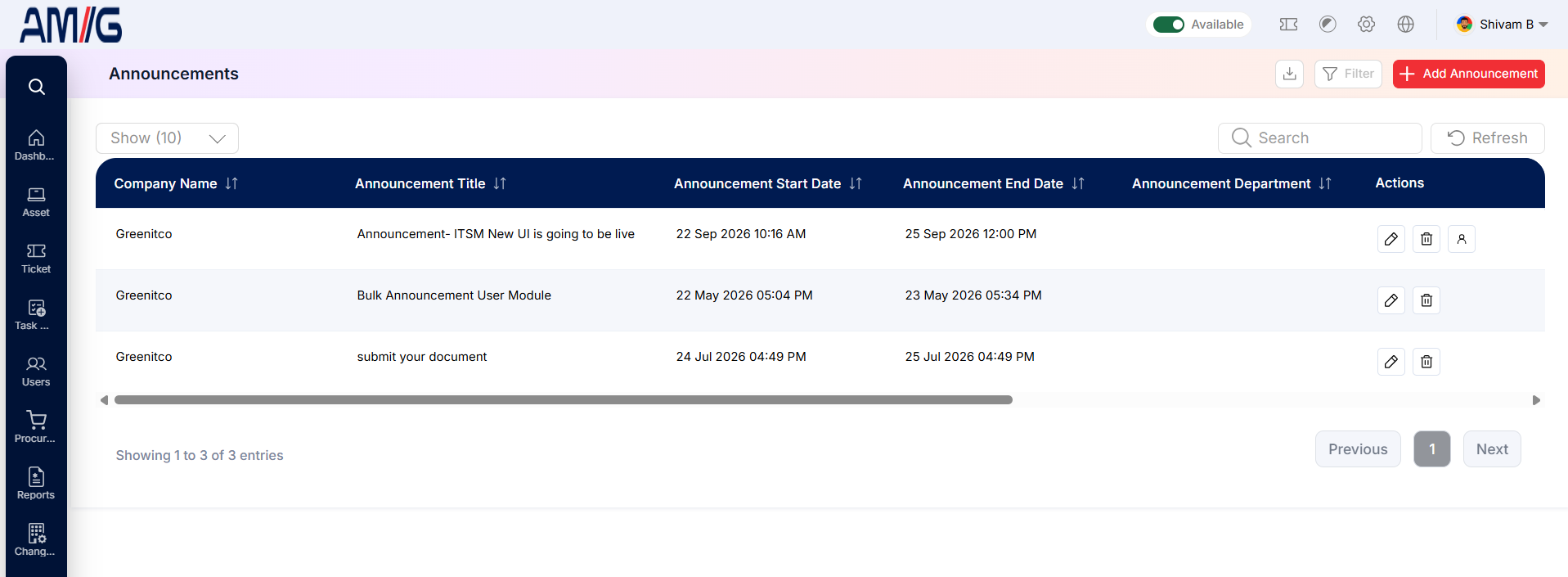Delete the Bulk Announcement User Module row
The height and width of the screenshot is (577, 1568).
pos(1426,300)
